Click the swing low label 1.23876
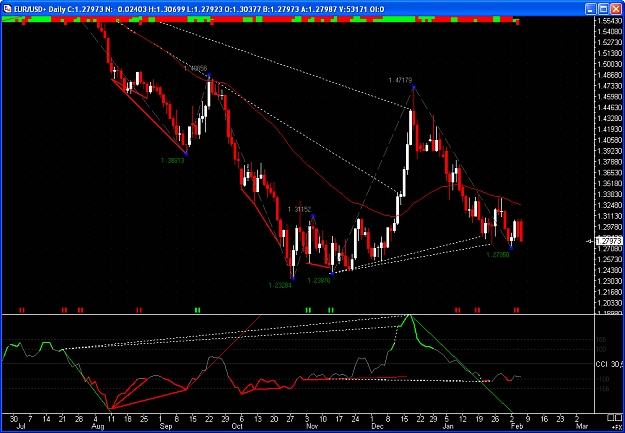 319,281
